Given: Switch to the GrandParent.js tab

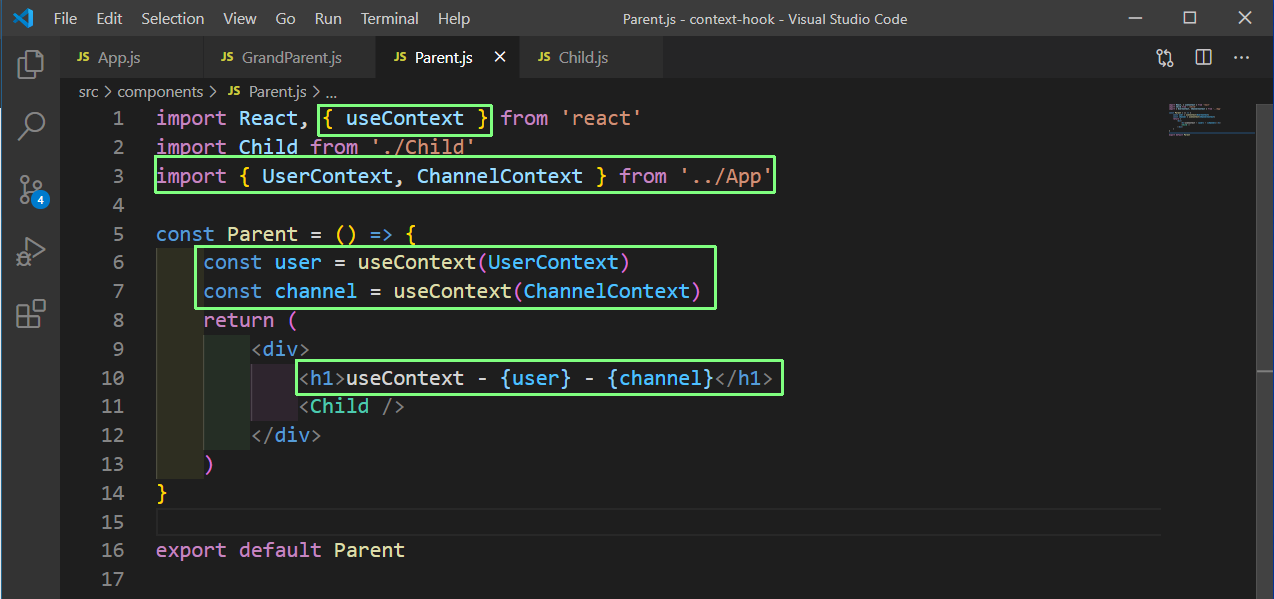Looking at the screenshot, I should (290, 58).
